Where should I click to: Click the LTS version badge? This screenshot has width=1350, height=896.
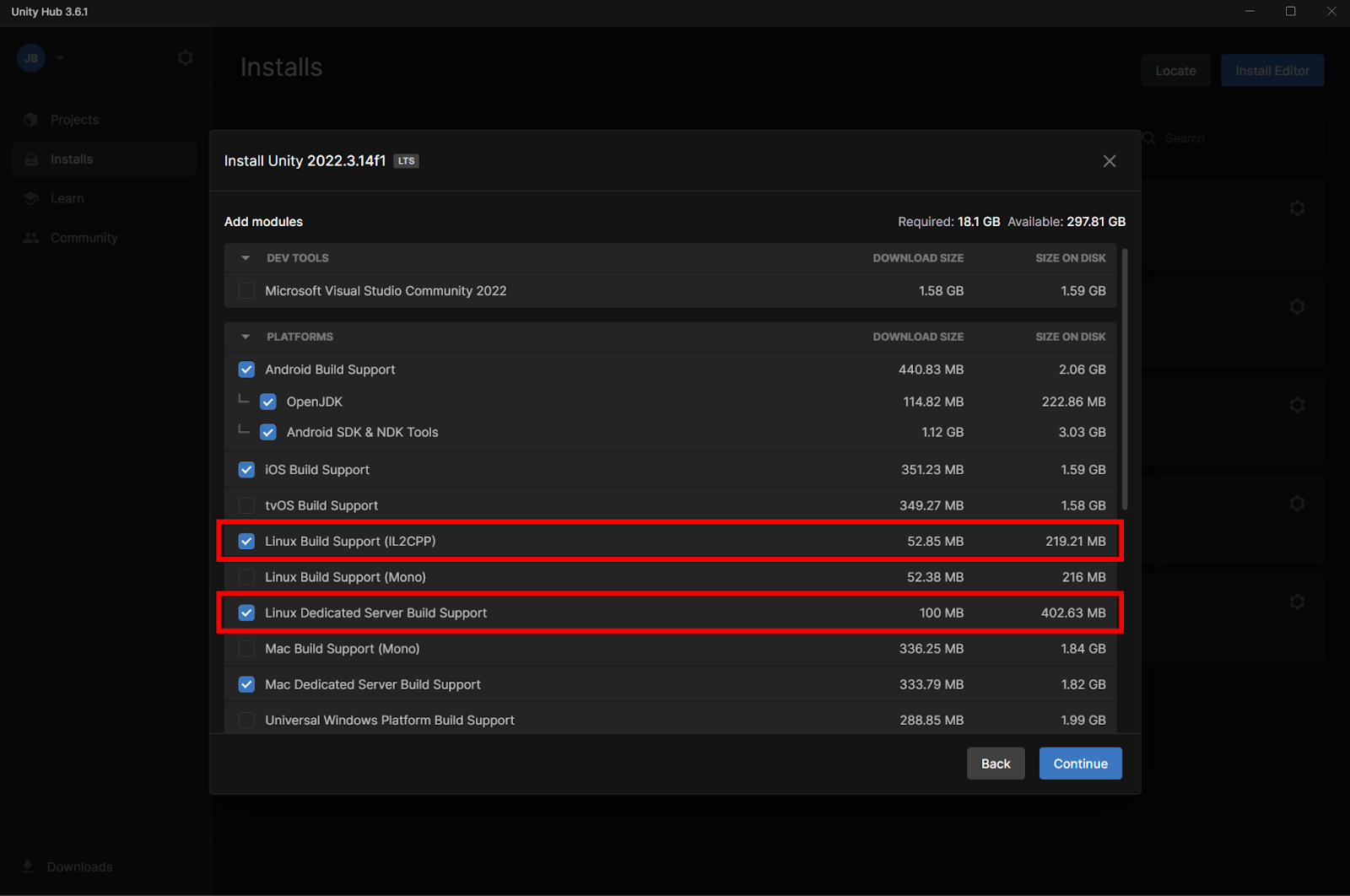407,161
